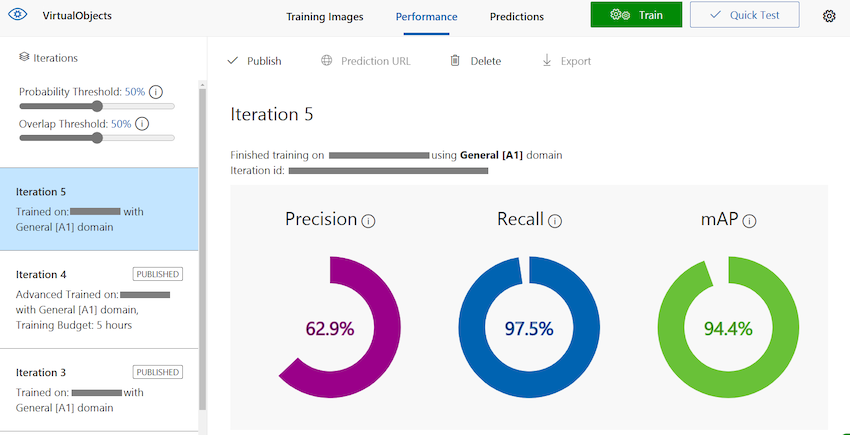The width and height of the screenshot is (850, 435).
Task: Select Iteration 3 in the iterations list
Action: (x=99, y=390)
